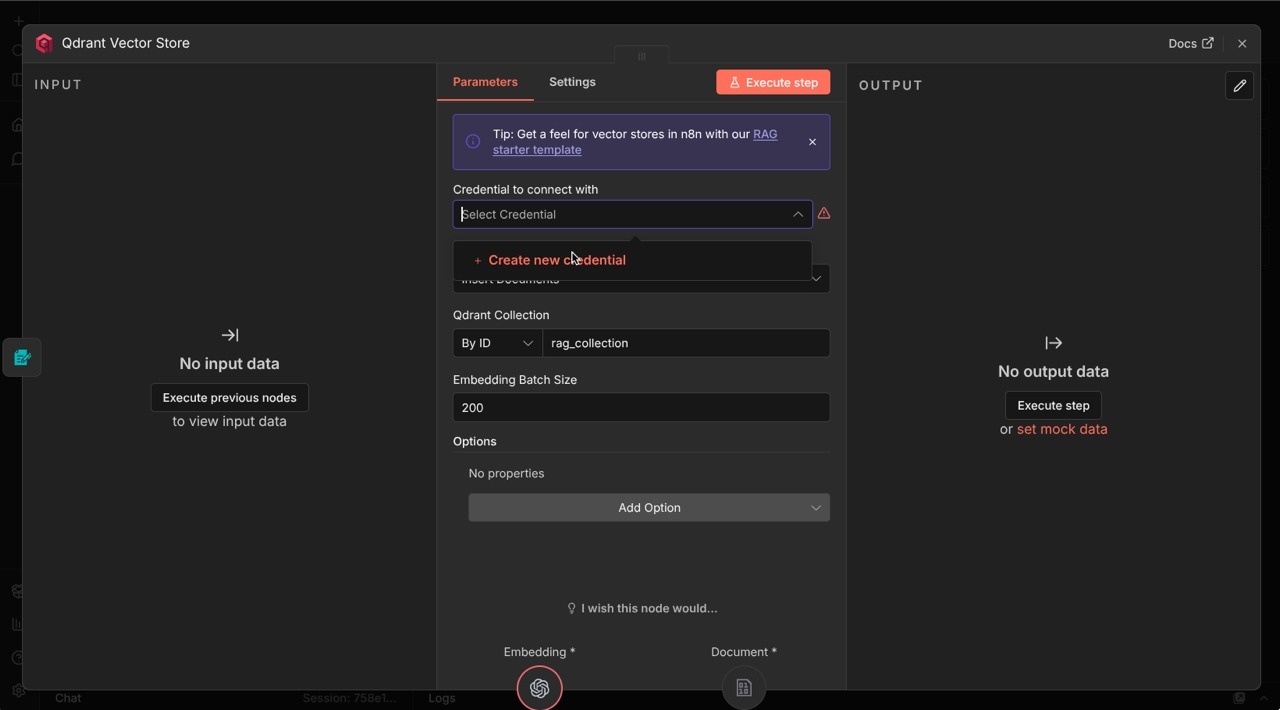Click the 'Qdrant Collection' label
1280x710 pixels.
coord(501,315)
